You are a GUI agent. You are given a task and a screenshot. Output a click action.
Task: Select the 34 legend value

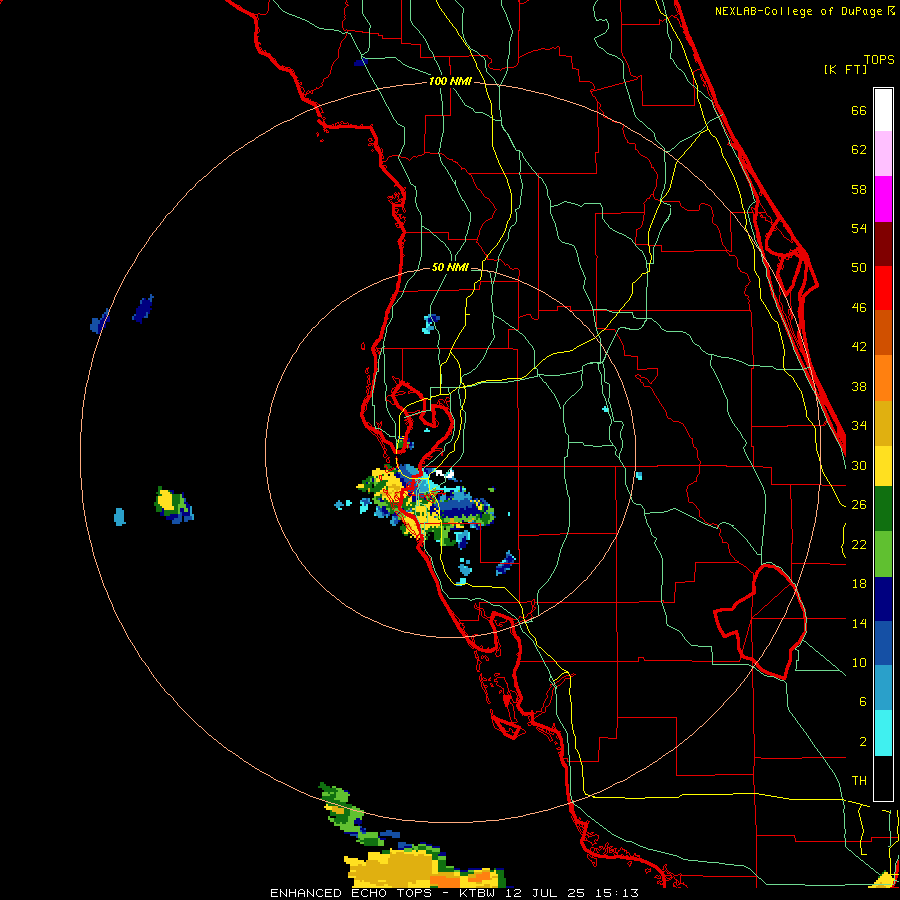pyautogui.click(x=859, y=426)
